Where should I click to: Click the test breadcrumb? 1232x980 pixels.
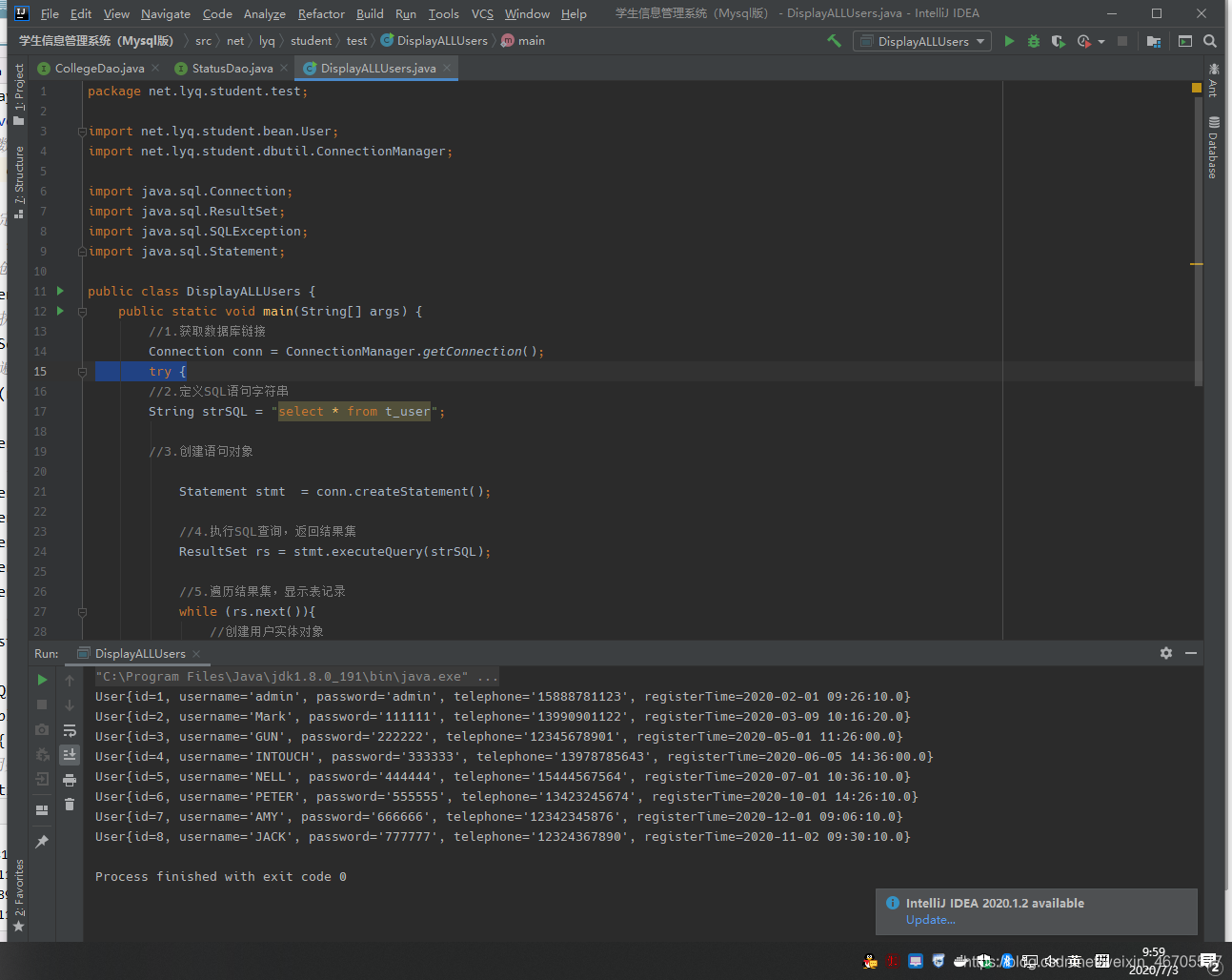click(356, 41)
